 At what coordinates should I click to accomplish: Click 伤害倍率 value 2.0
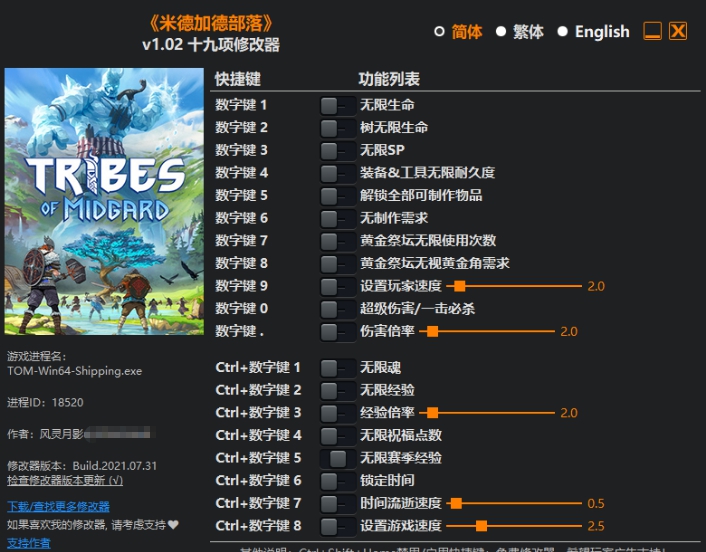click(569, 332)
